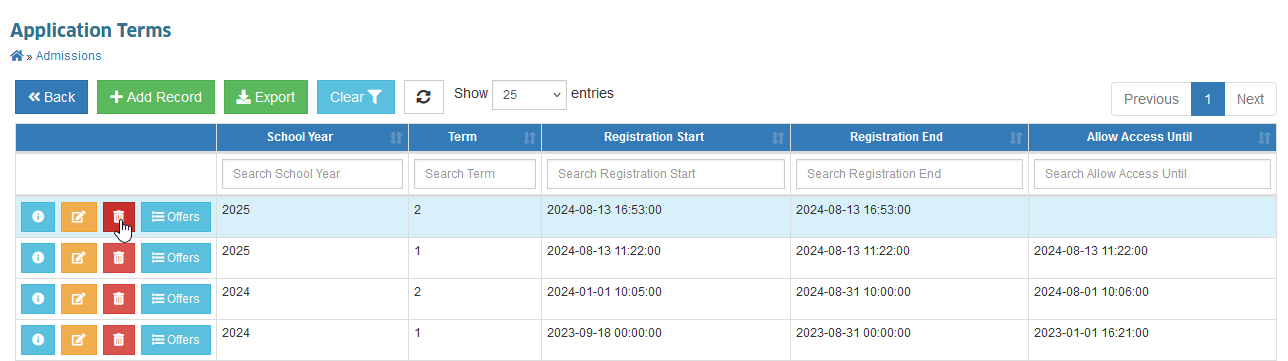Image resolution: width=1288 pixels, height=361 pixels.
Task: View info for 2025 term 2 row
Action: point(38,217)
